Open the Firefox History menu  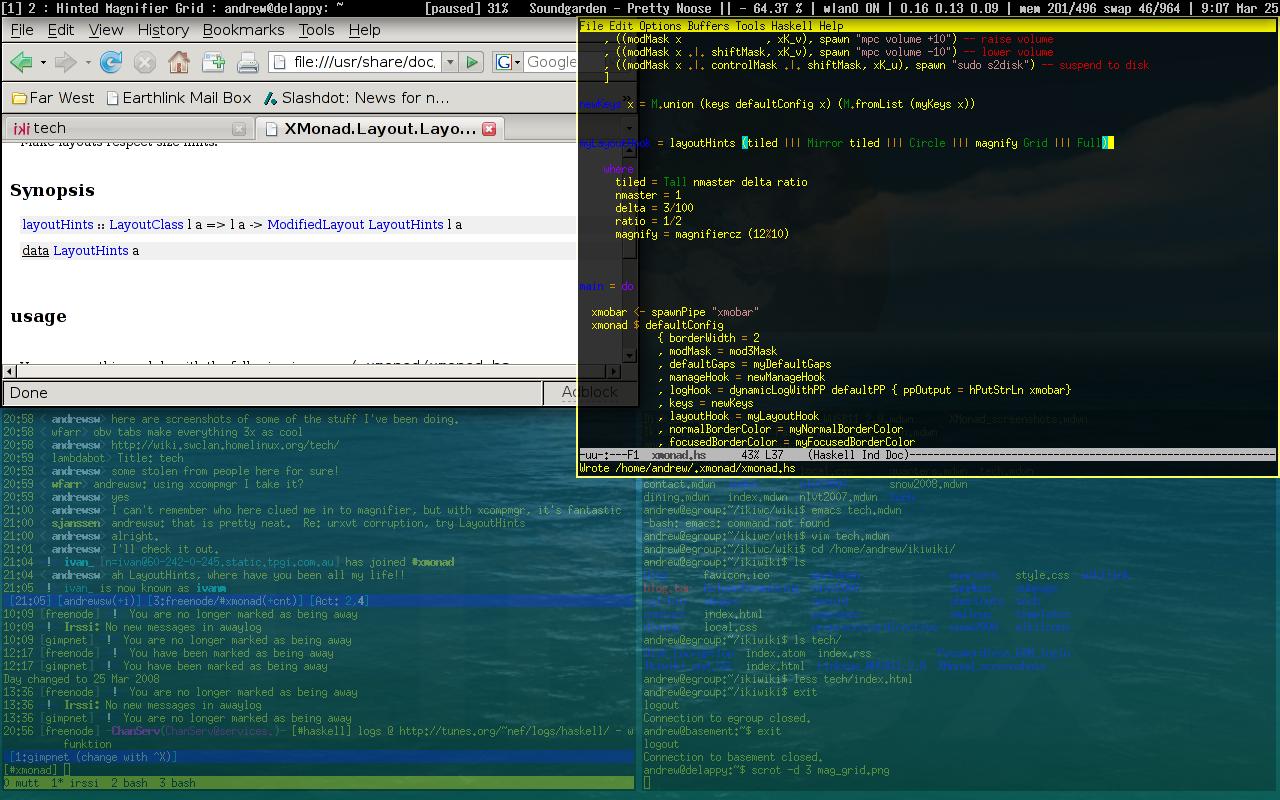click(163, 30)
